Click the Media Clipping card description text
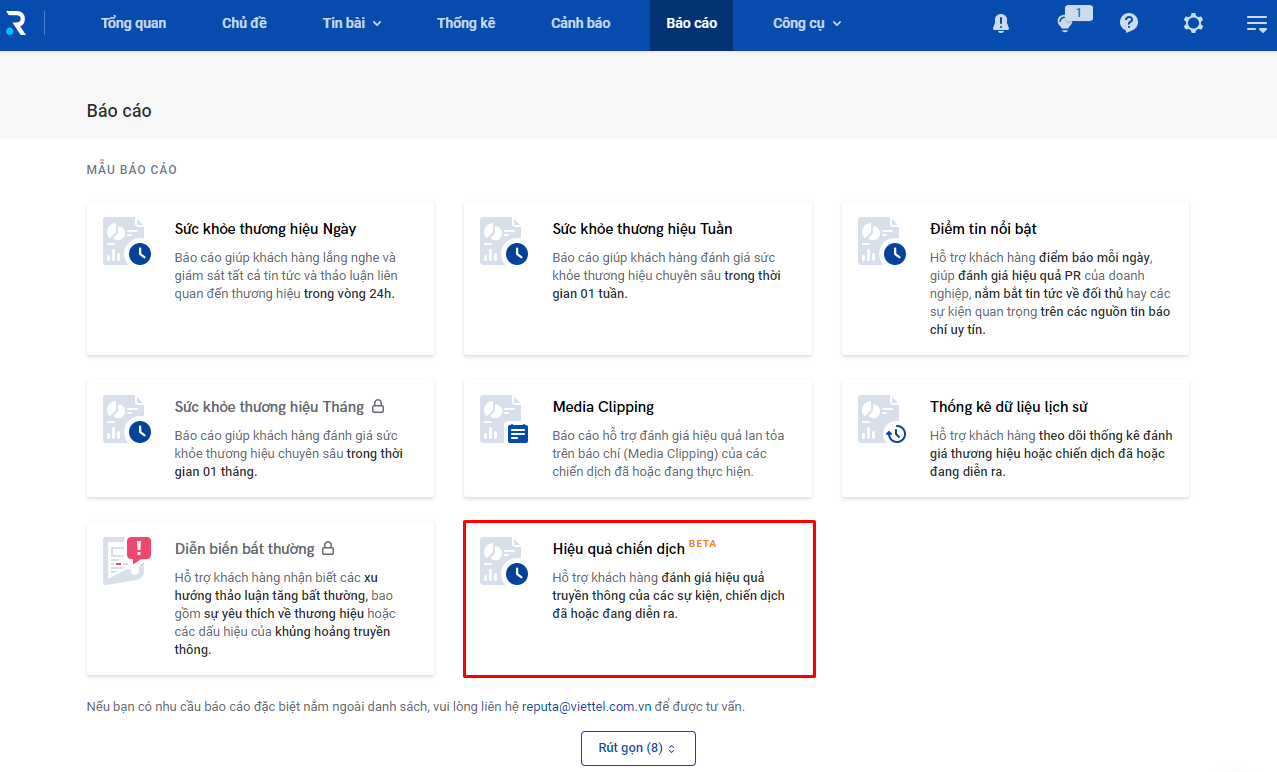Viewport: 1277px width, 772px height. (668, 454)
